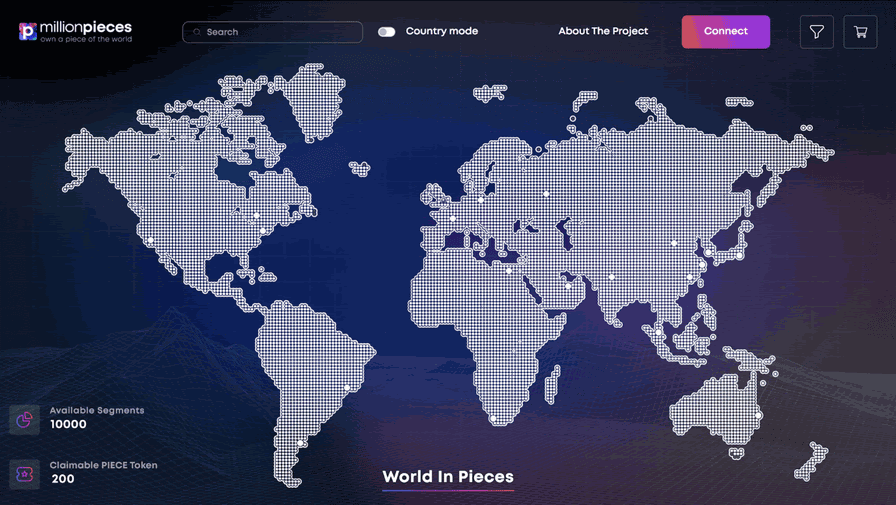Toggle the Country mode switch
The height and width of the screenshot is (505, 896).
[x=387, y=32]
